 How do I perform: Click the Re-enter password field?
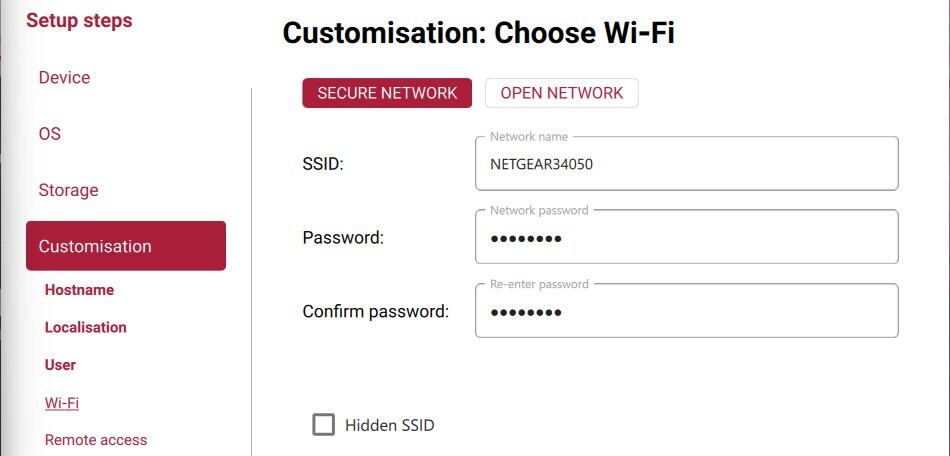point(686,312)
